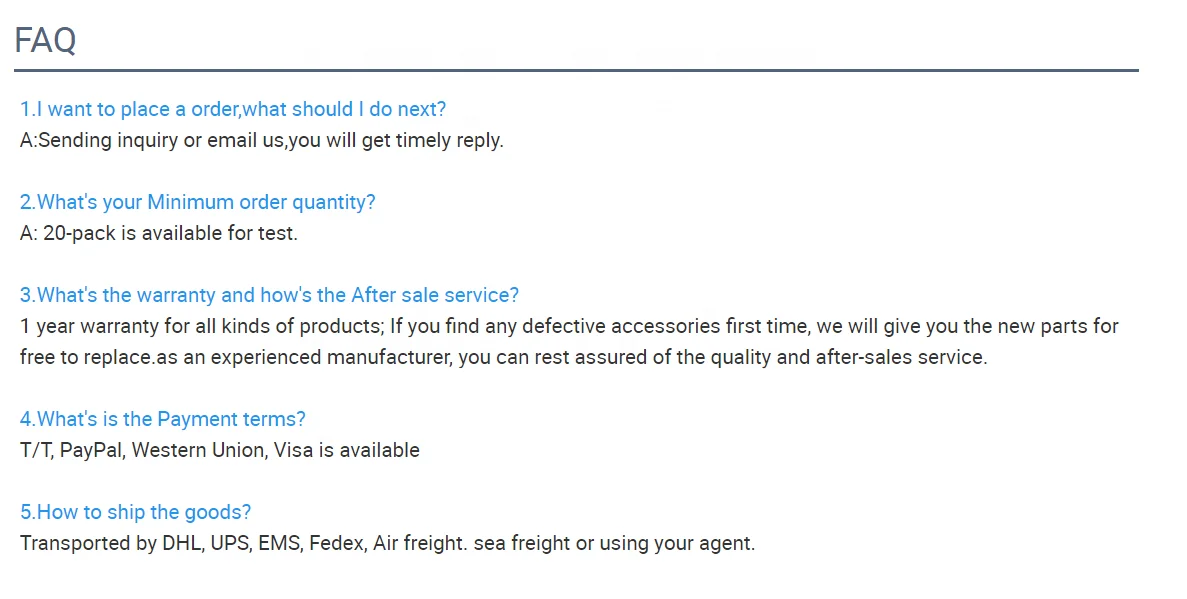Open the Minimum order quantity question

tap(198, 202)
